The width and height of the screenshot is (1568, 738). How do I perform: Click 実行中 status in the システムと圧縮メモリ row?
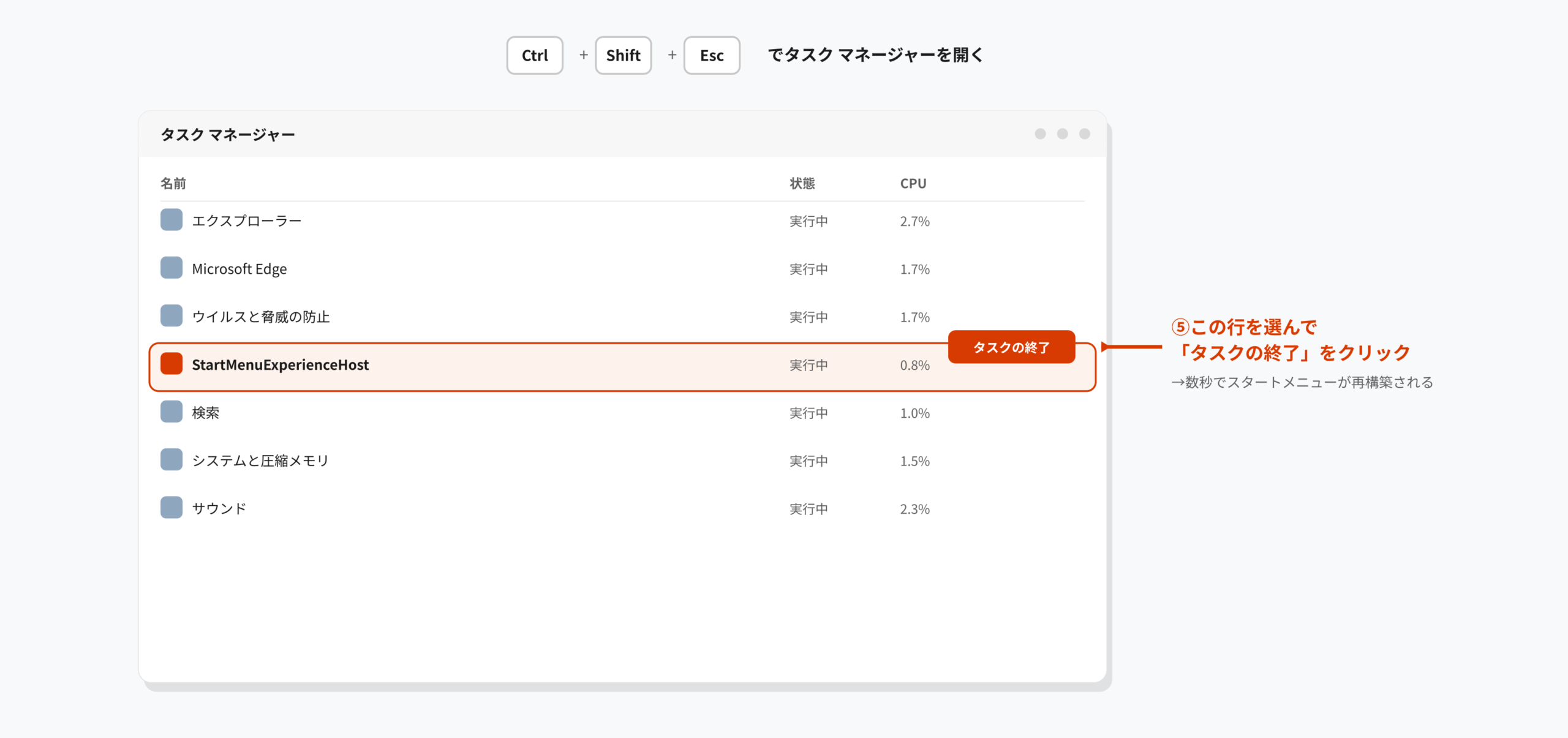[x=809, y=461]
